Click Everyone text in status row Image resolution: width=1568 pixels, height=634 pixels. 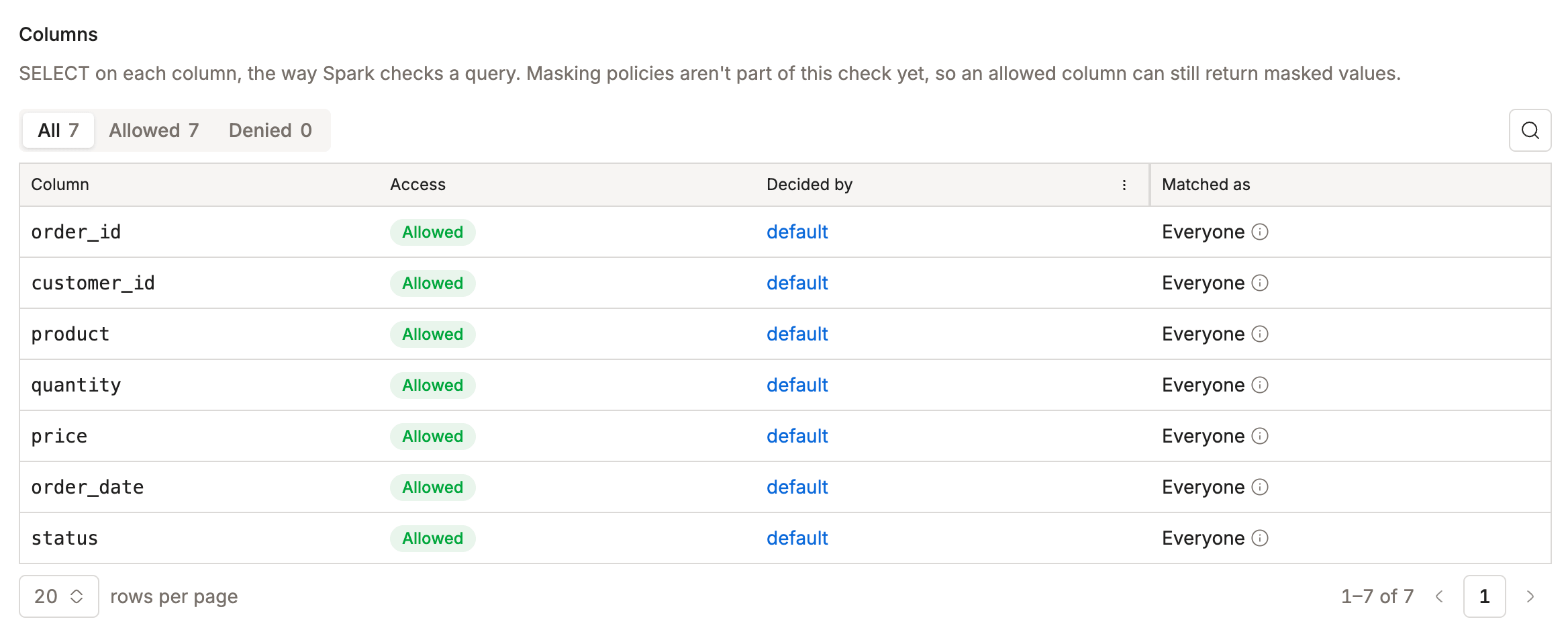coord(1203,539)
